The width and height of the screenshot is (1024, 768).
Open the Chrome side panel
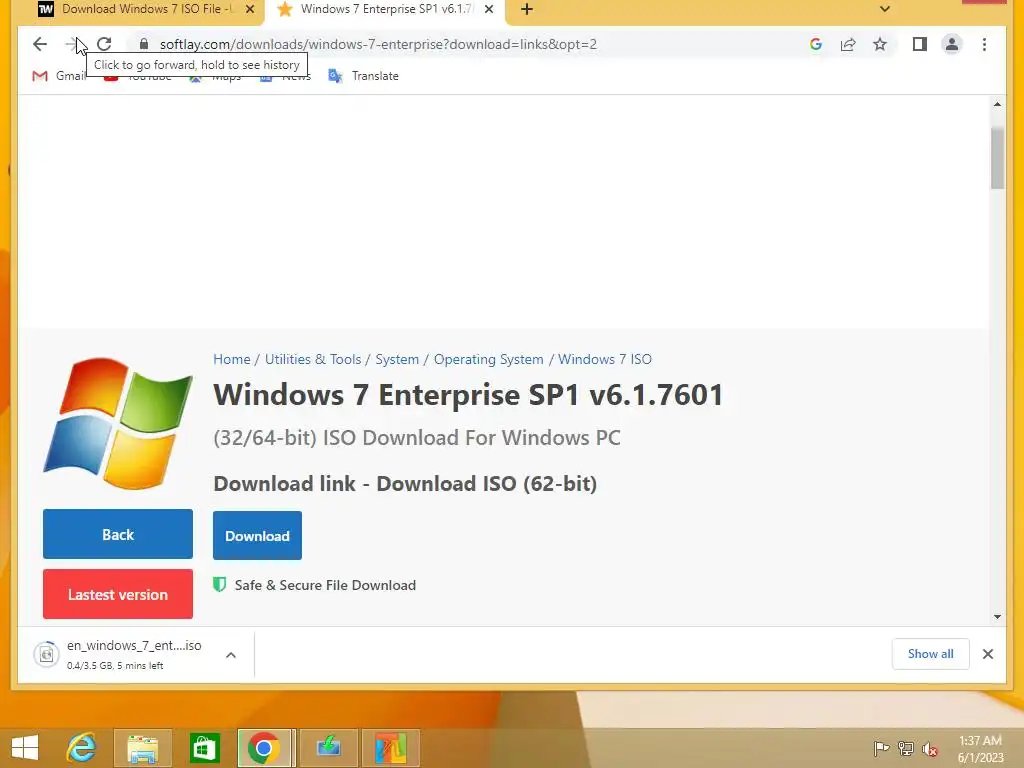920,44
